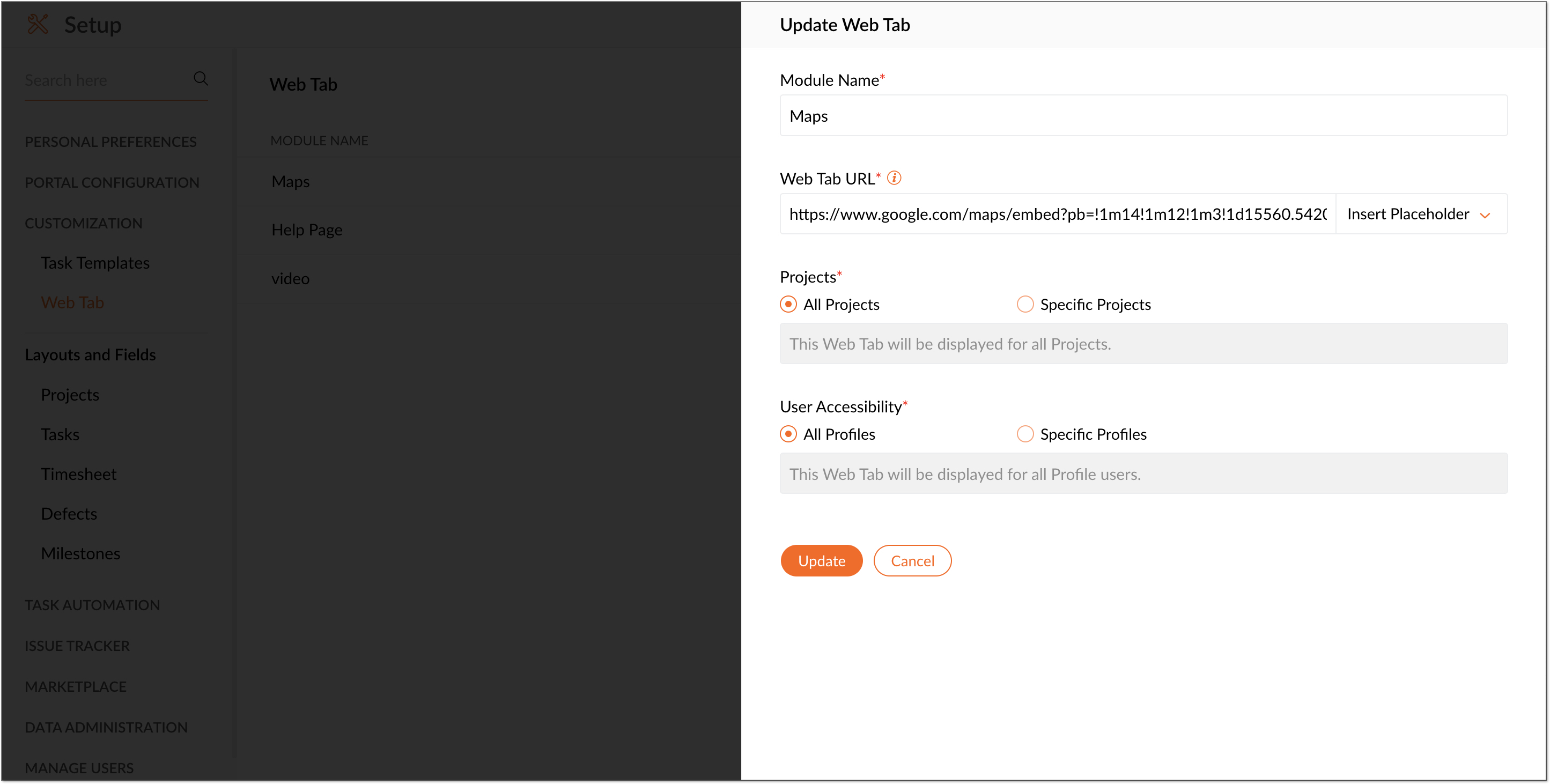Open Task Templates in the sidebar
The image size is (1550, 784).
point(95,263)
